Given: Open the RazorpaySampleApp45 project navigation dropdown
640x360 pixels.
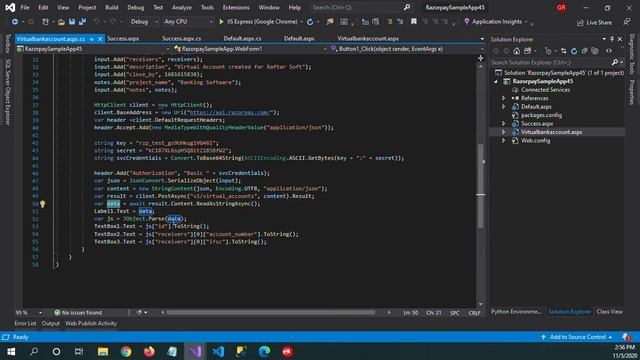Looking at the screenshot, I should pos(93,49).
